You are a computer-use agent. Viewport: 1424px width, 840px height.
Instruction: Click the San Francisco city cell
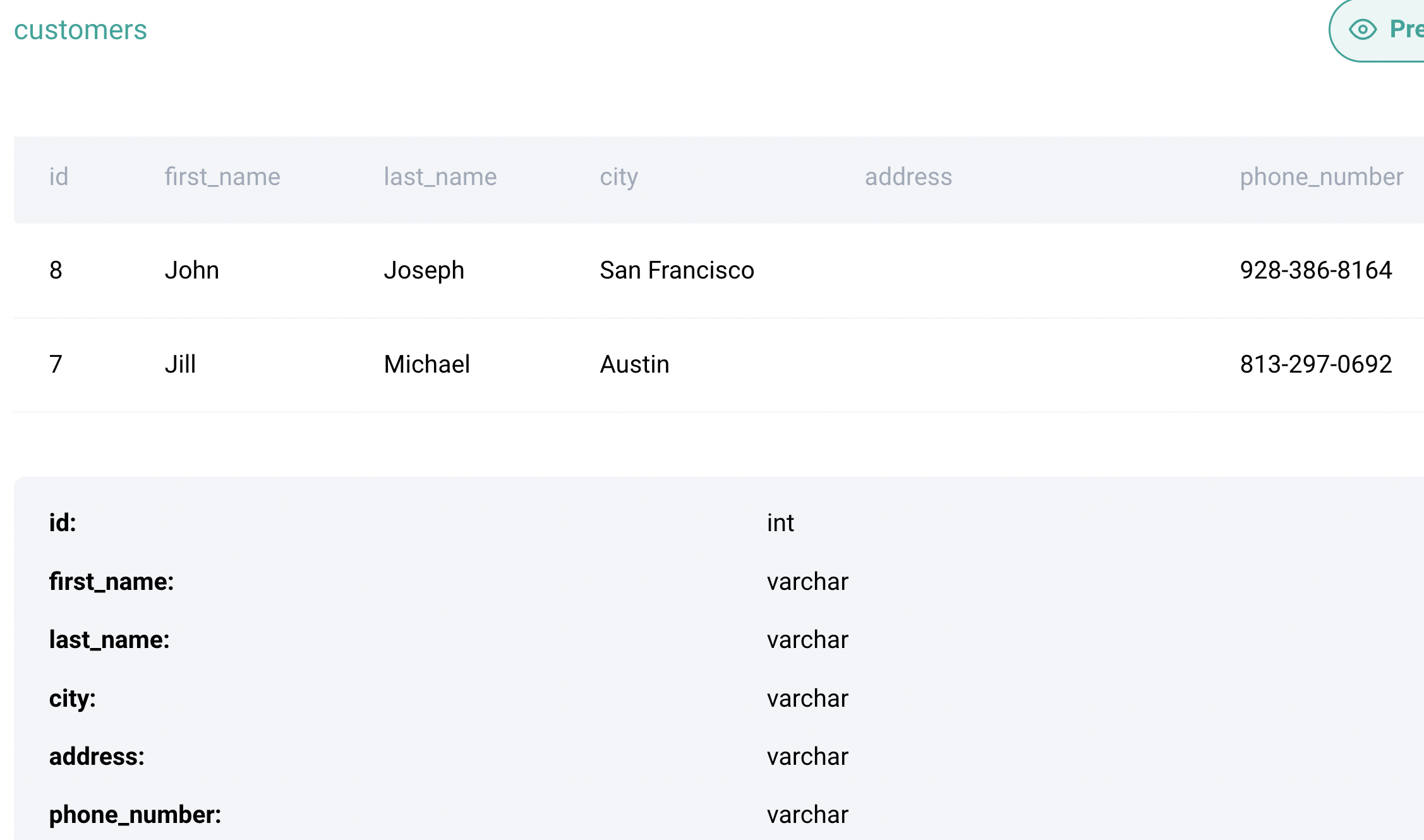(677, 270)
